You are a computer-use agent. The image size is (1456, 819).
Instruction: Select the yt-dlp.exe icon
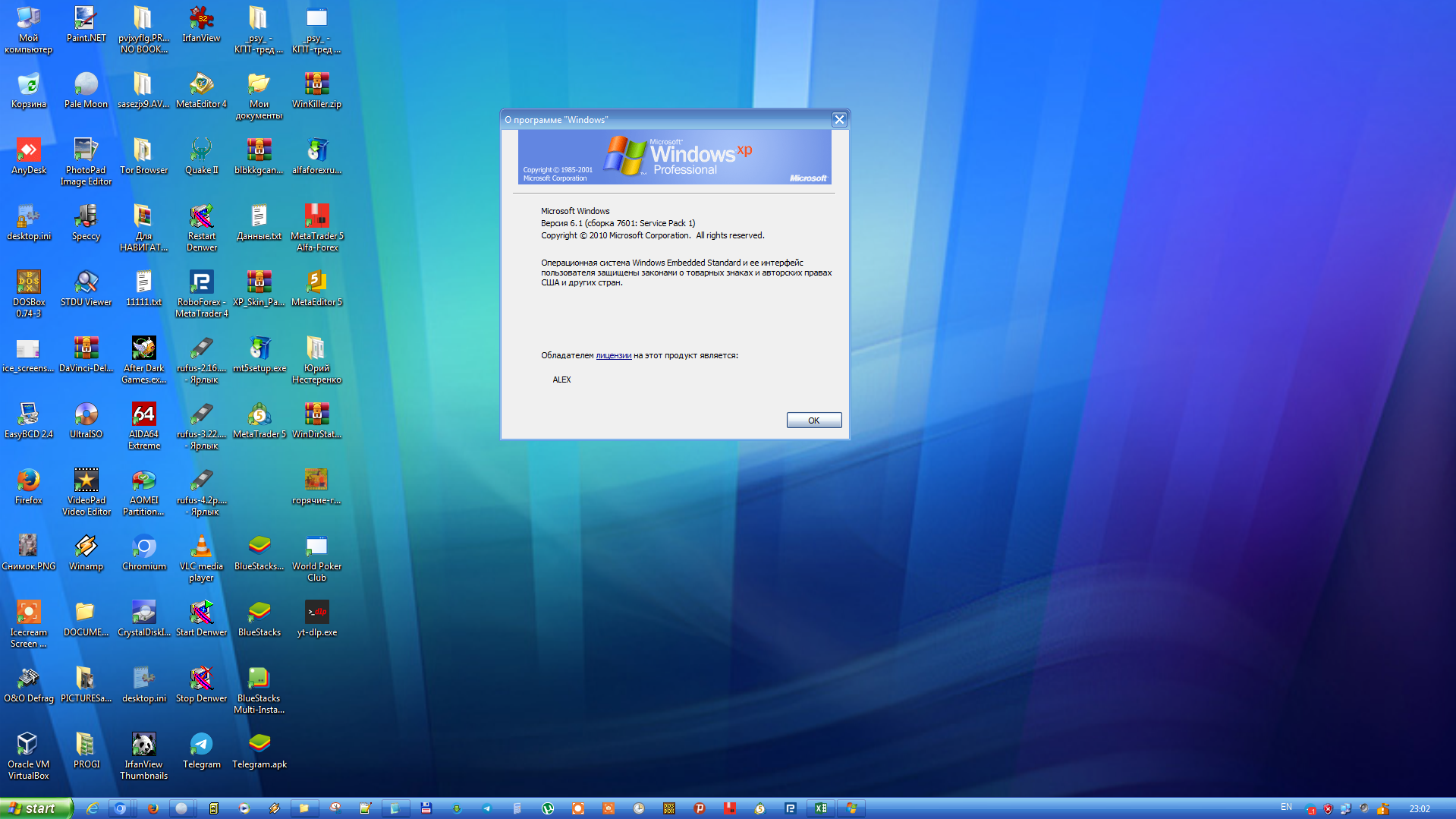coord(316,619)
